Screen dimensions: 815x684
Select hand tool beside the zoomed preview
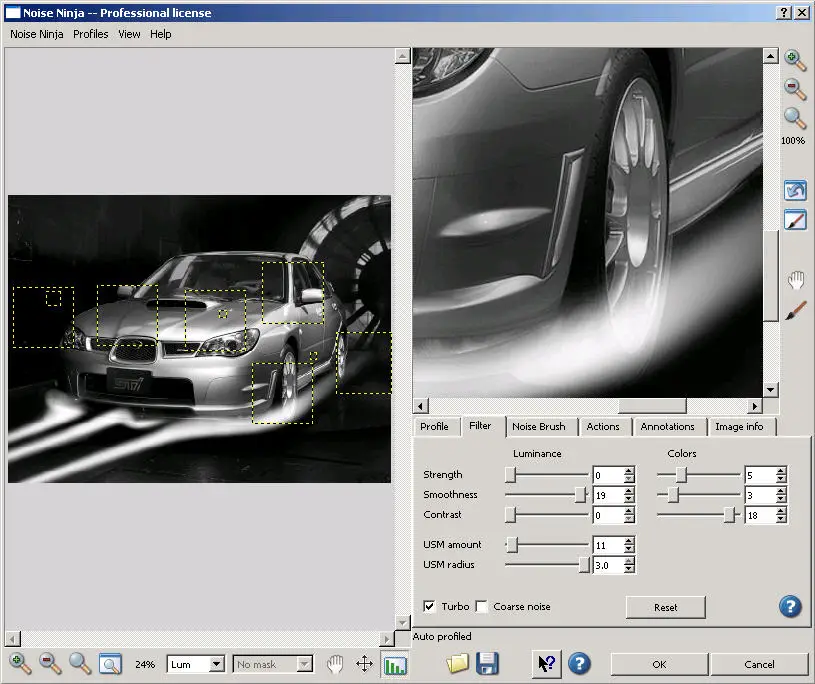click(795, 281)
